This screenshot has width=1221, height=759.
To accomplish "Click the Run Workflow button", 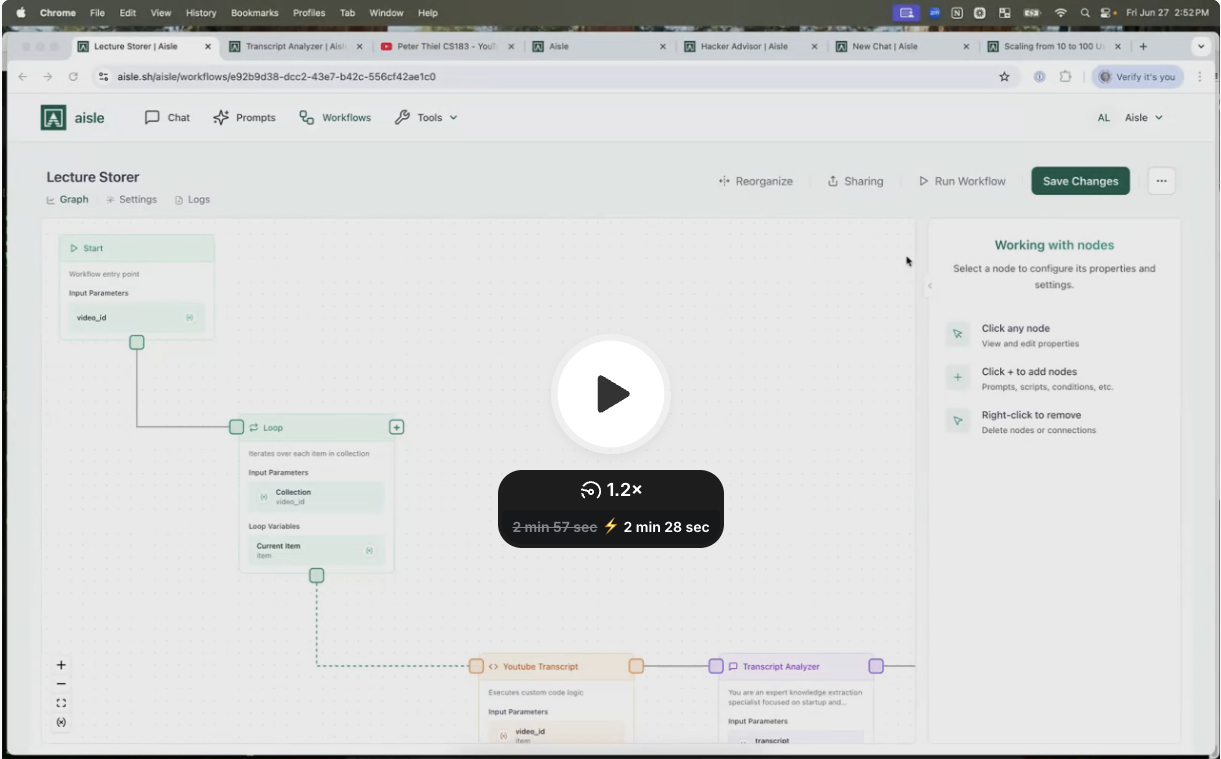I will 962,182.
